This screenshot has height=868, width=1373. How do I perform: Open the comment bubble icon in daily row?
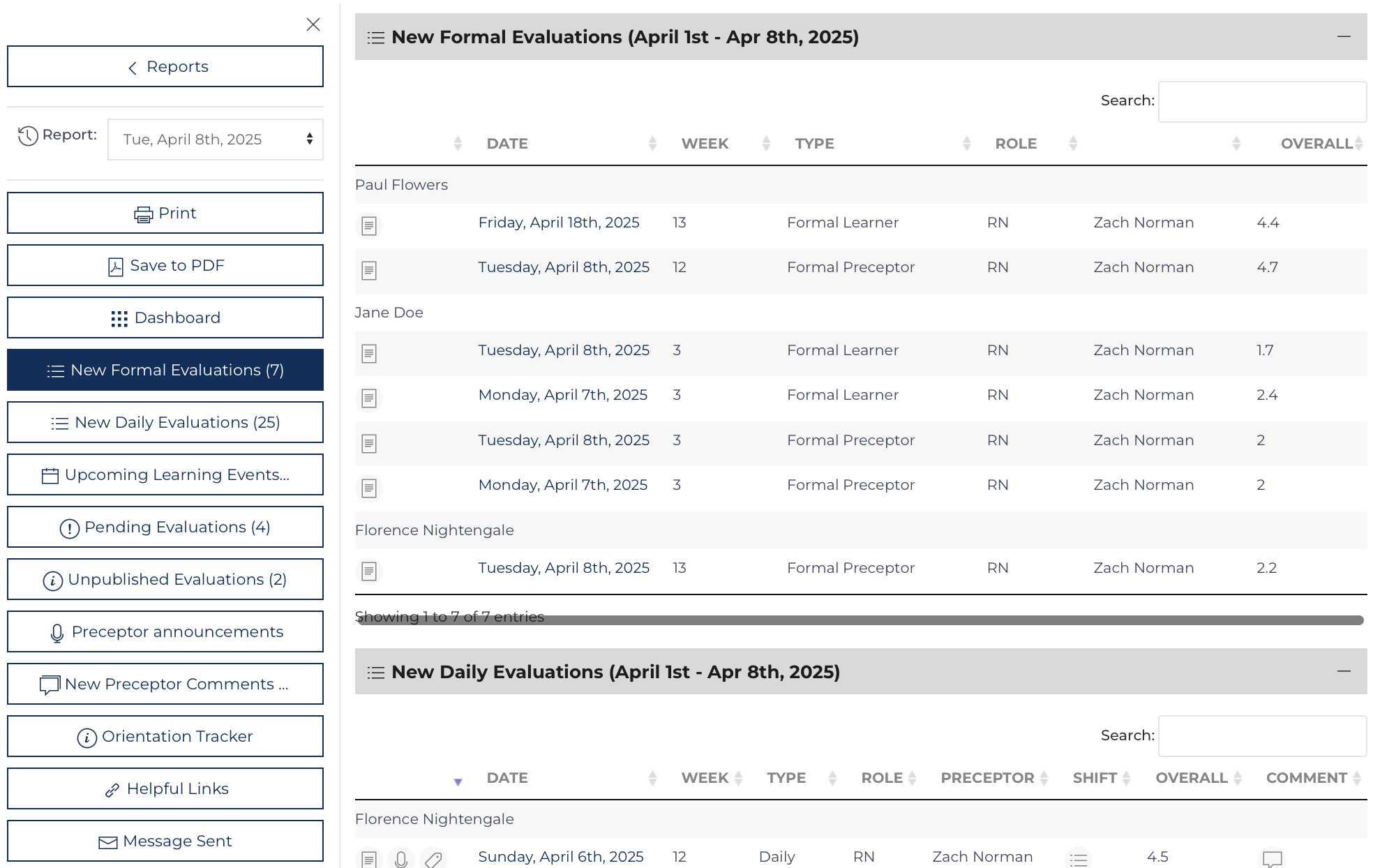(x=1272, y=859)
